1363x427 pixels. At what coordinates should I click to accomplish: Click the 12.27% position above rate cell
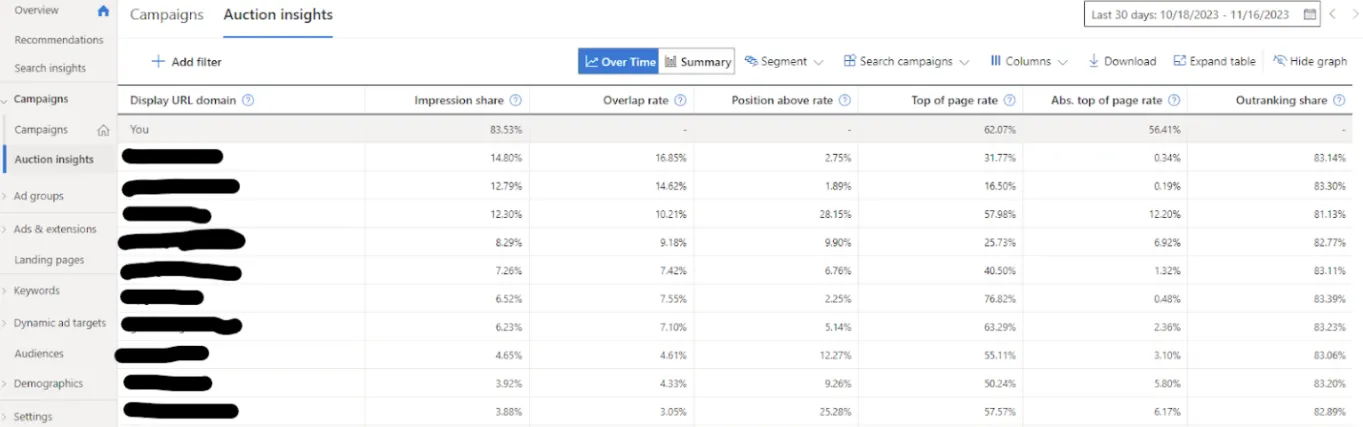click(835, 354)
